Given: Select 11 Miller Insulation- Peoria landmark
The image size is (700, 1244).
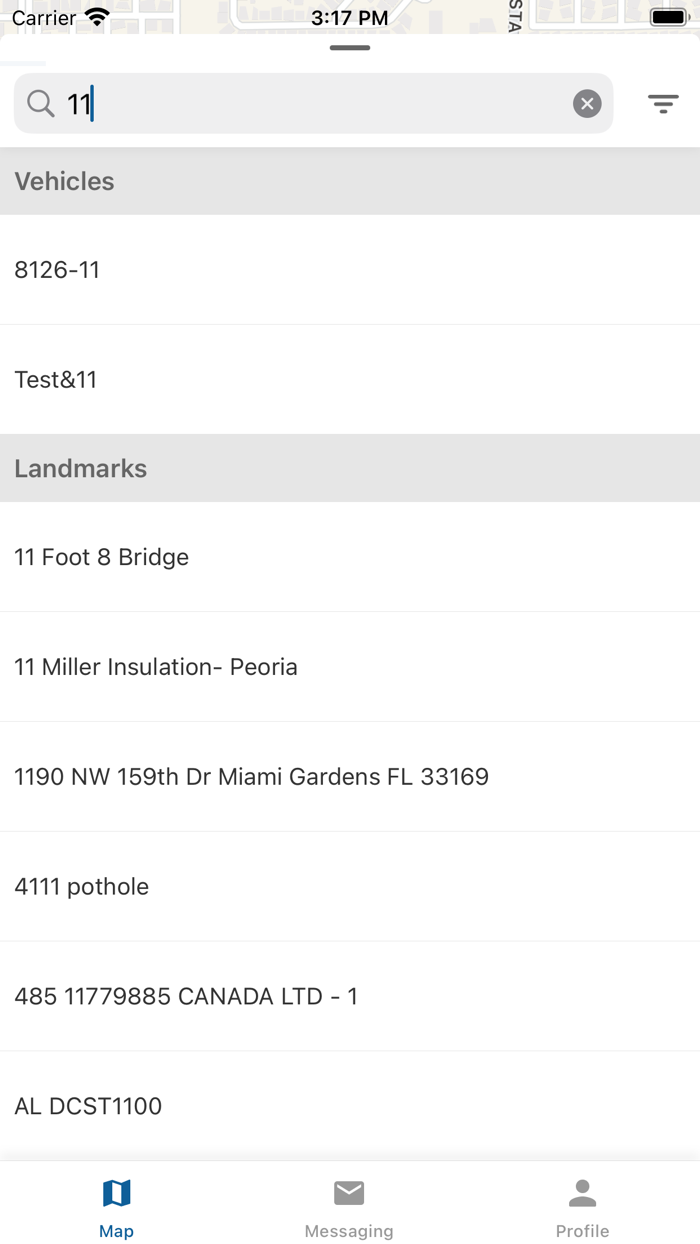Looking at the screenshot, I should 350,667.
